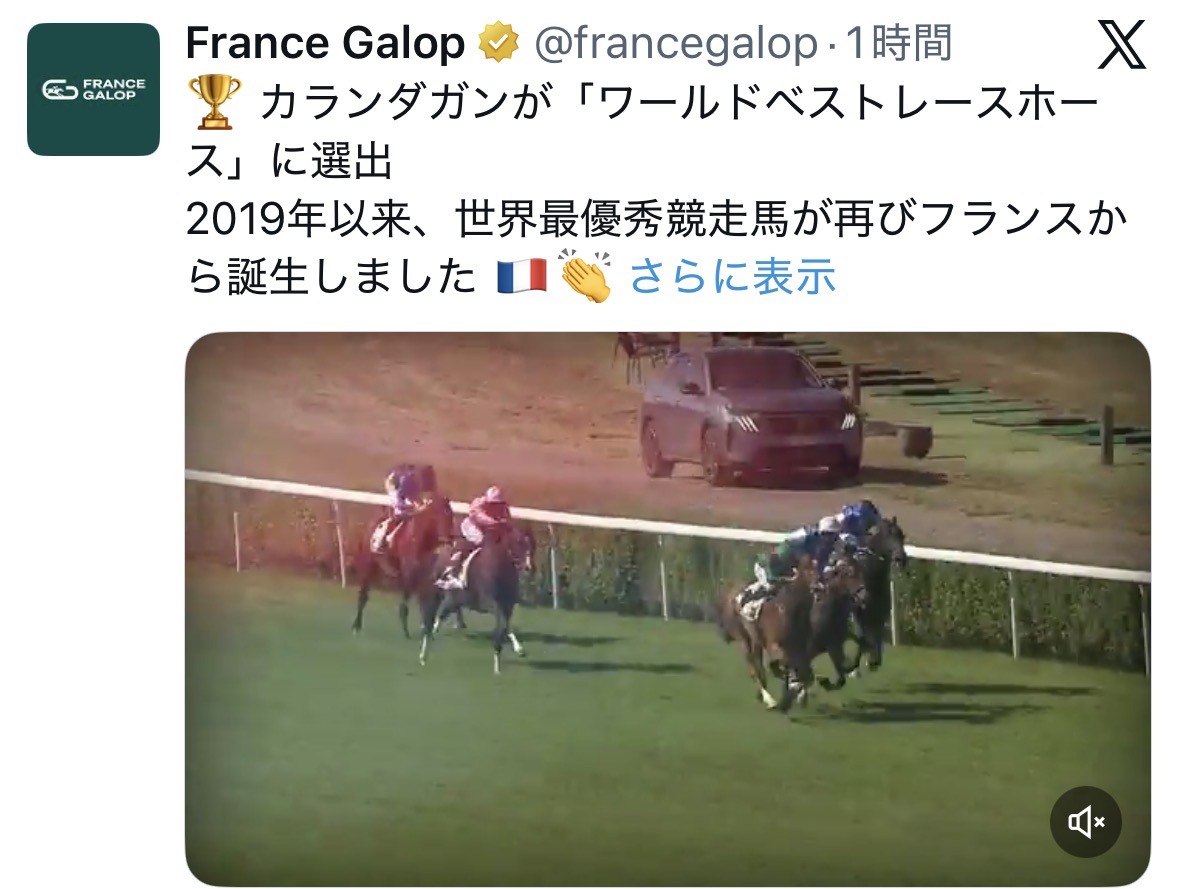This screenshot has height=889, width=1179.
Task: Click the SUV shown in the video
Action: coord(750,414)
